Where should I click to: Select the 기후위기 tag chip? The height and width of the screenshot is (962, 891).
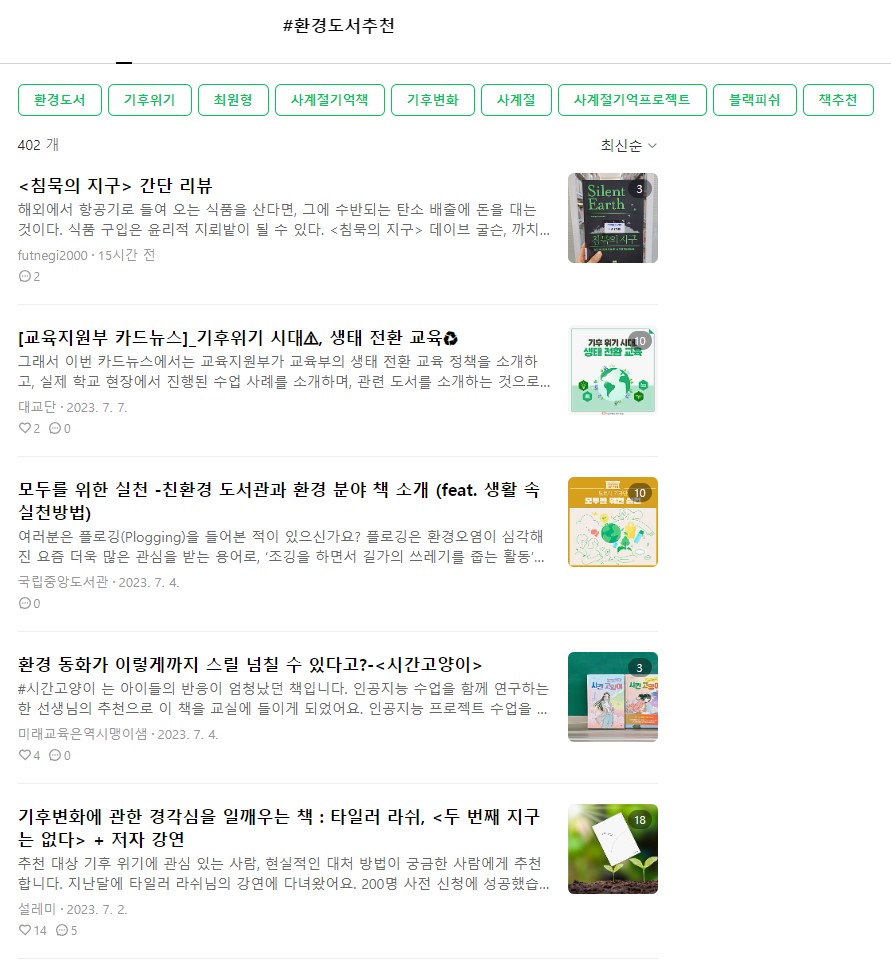[x=150, y=100]
